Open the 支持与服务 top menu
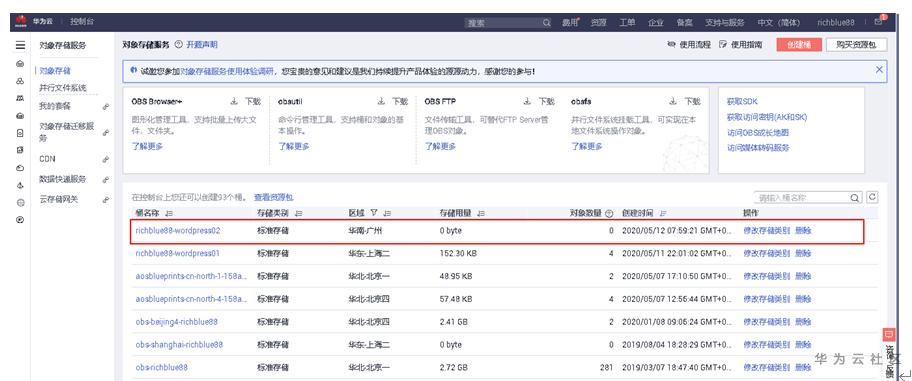The width and height of the screenshot is (912, 381). [x=725, y=23]
